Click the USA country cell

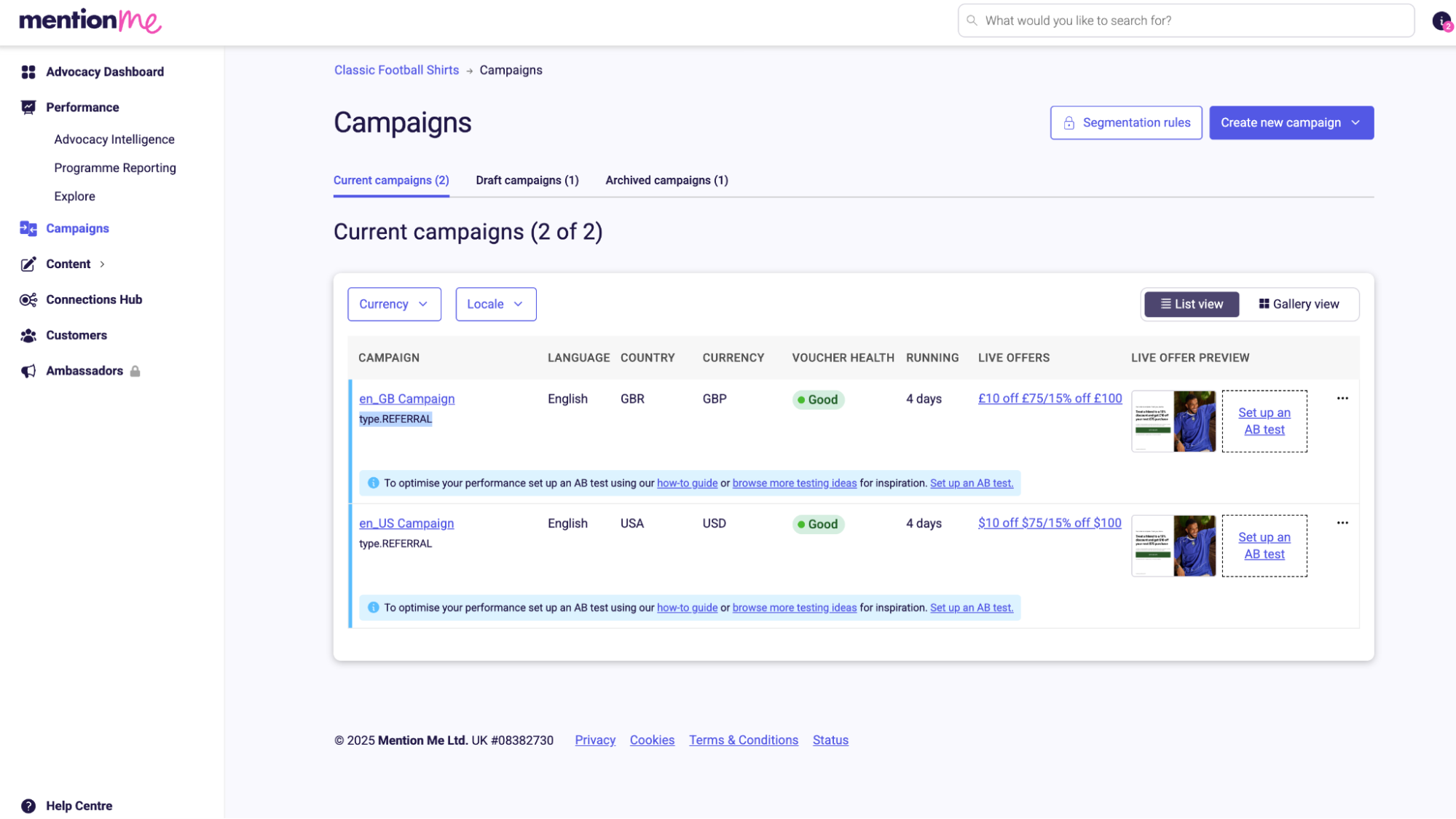click(x=631, y=523)
